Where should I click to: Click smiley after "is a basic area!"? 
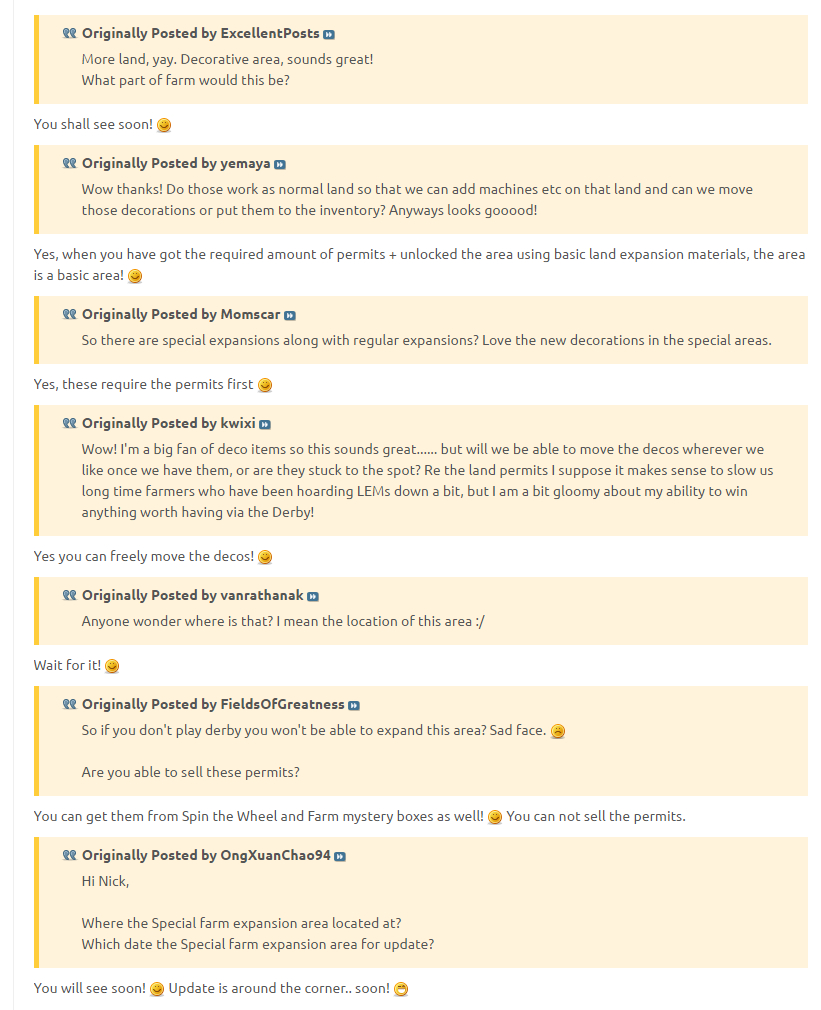click(x=135, y=276)
